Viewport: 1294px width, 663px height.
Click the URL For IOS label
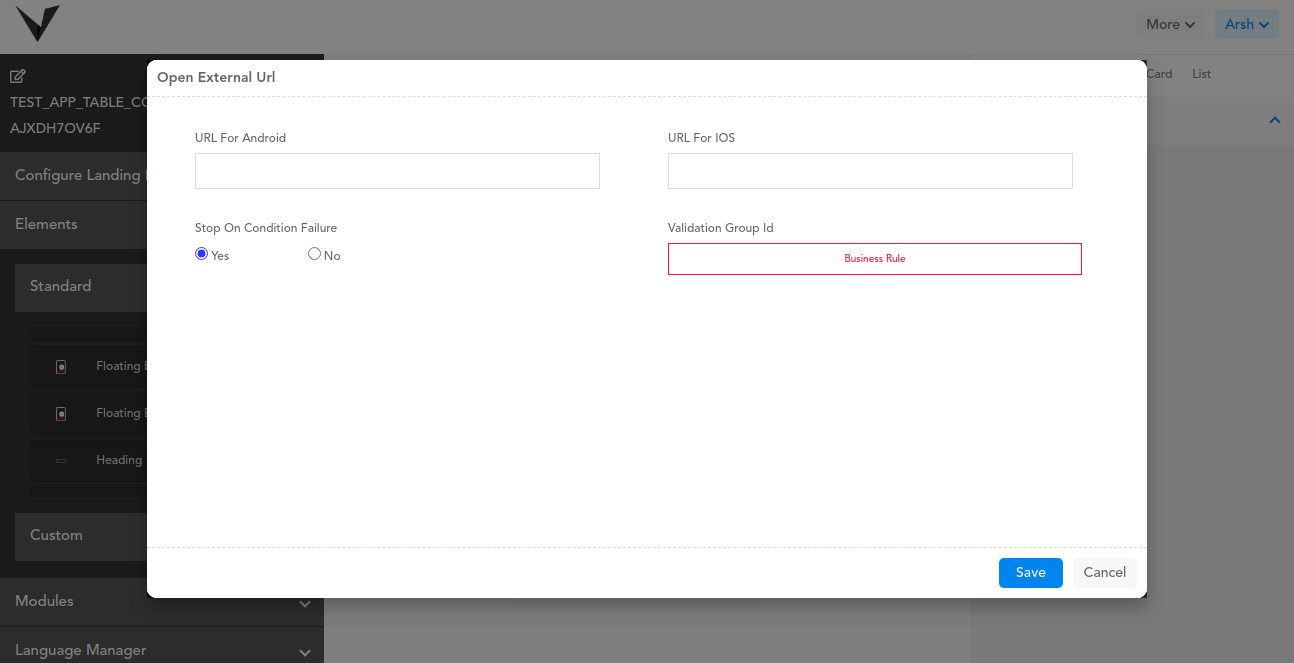[x=701, y=138]
